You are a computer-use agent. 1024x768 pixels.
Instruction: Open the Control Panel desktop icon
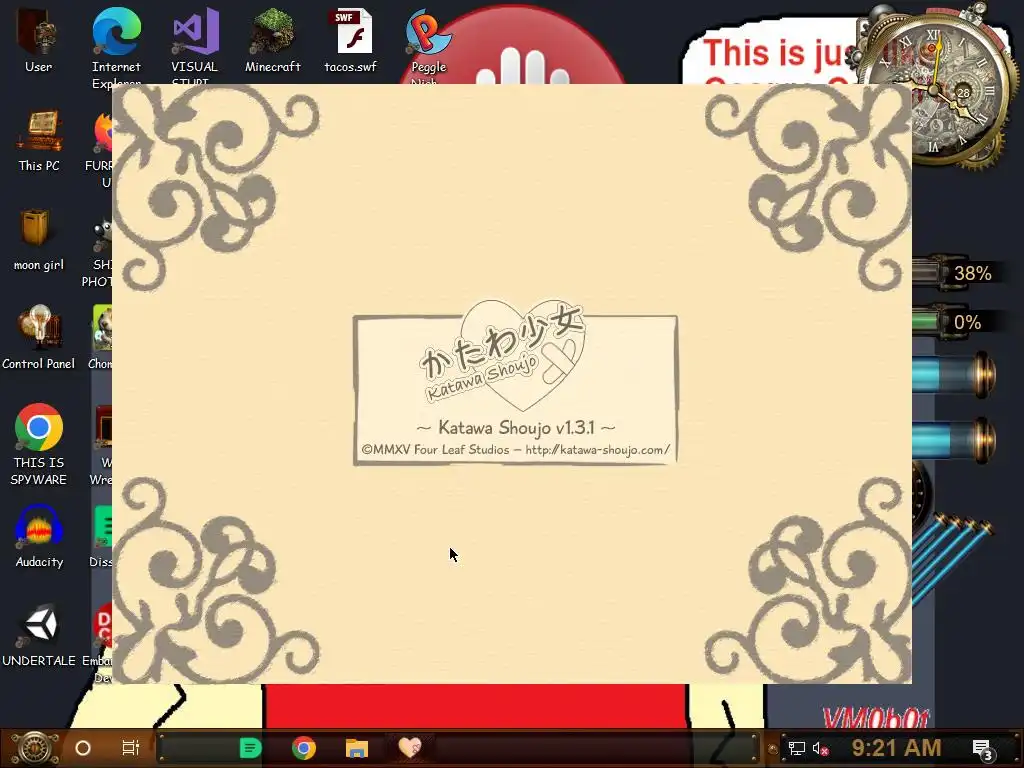[x=39, y=338]
